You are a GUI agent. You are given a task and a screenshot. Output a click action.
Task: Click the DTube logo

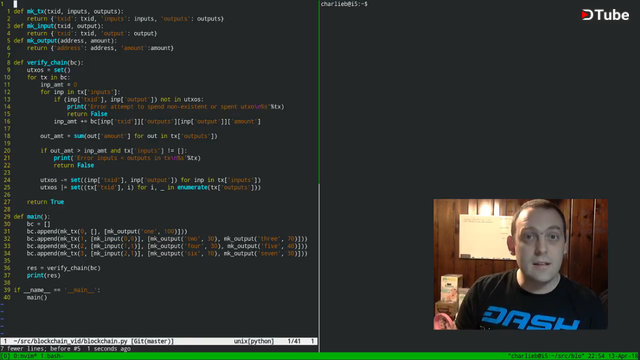[x=605, y=15]
